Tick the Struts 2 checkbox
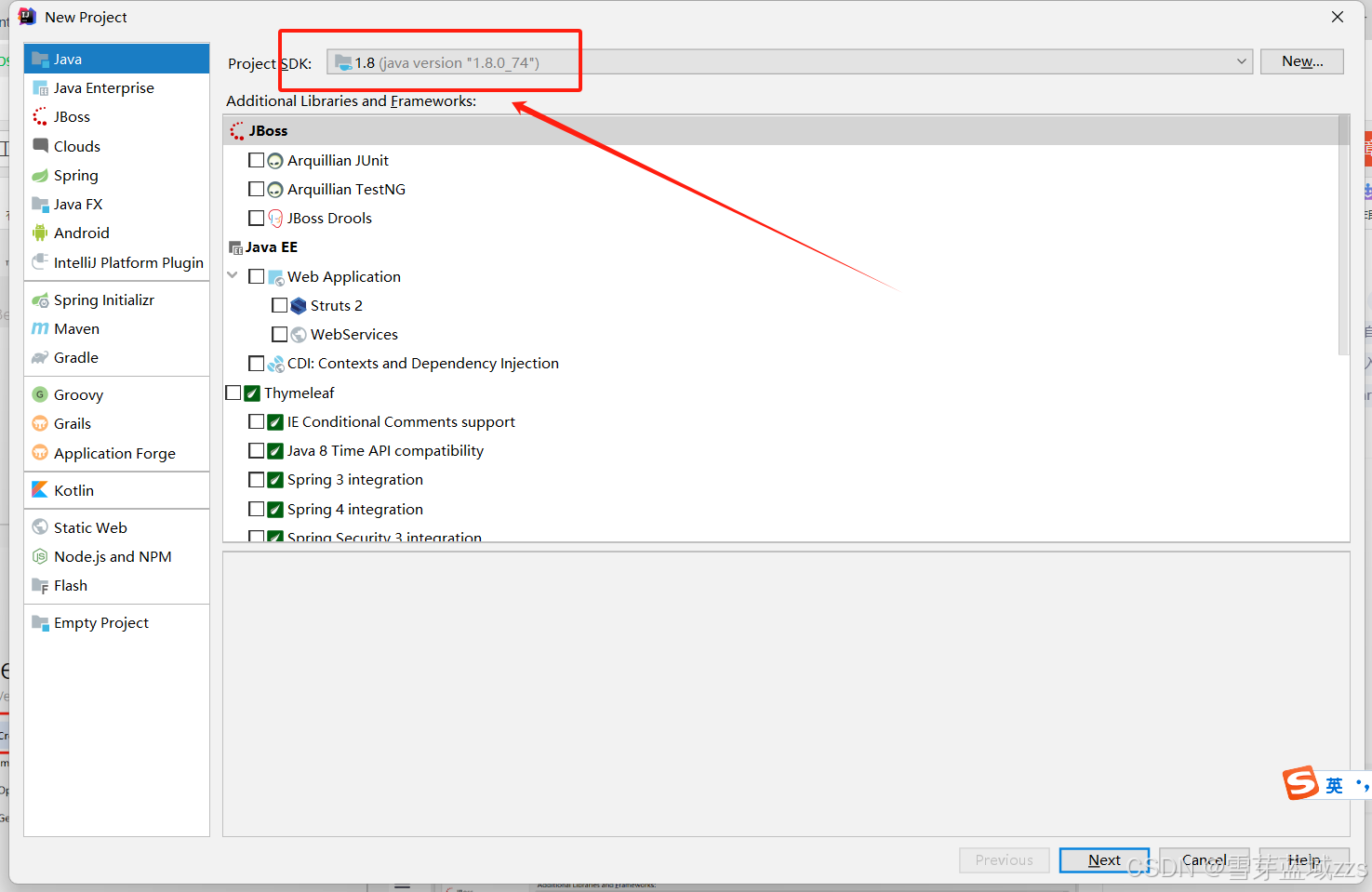 [x=280, y=305]
